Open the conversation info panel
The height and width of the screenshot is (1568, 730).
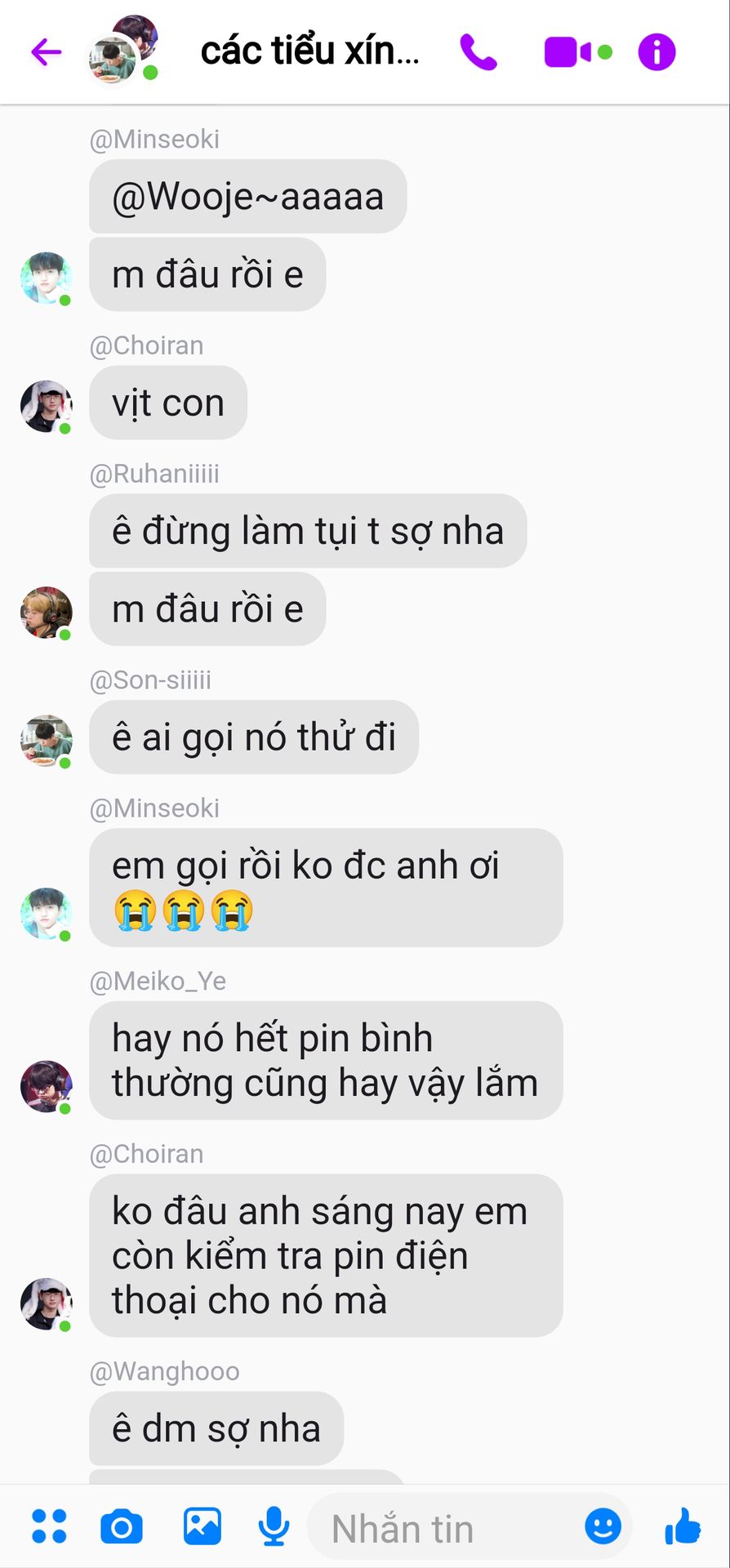coord(657,52)
